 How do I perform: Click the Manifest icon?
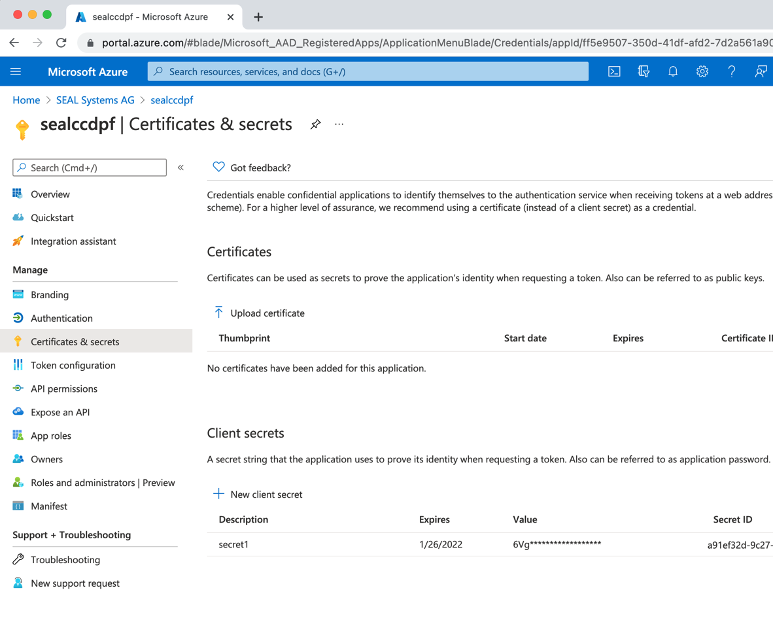point(18,506)
